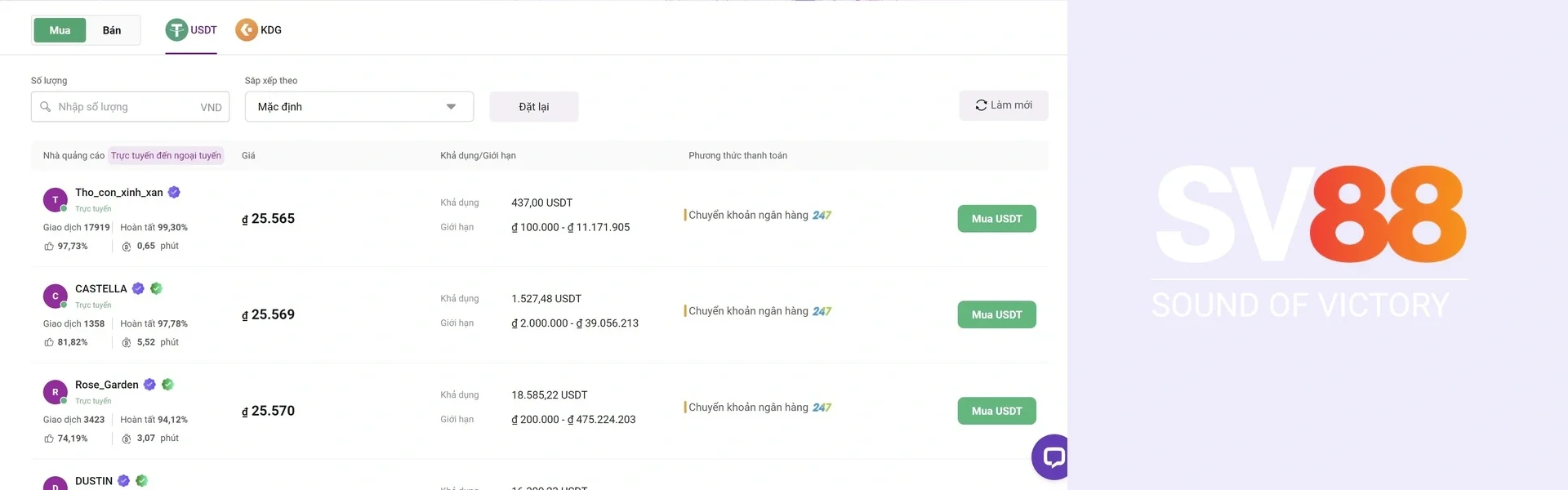
Task: Click CASTELLA's blue verified badge
Action: [x=138, y=288]
